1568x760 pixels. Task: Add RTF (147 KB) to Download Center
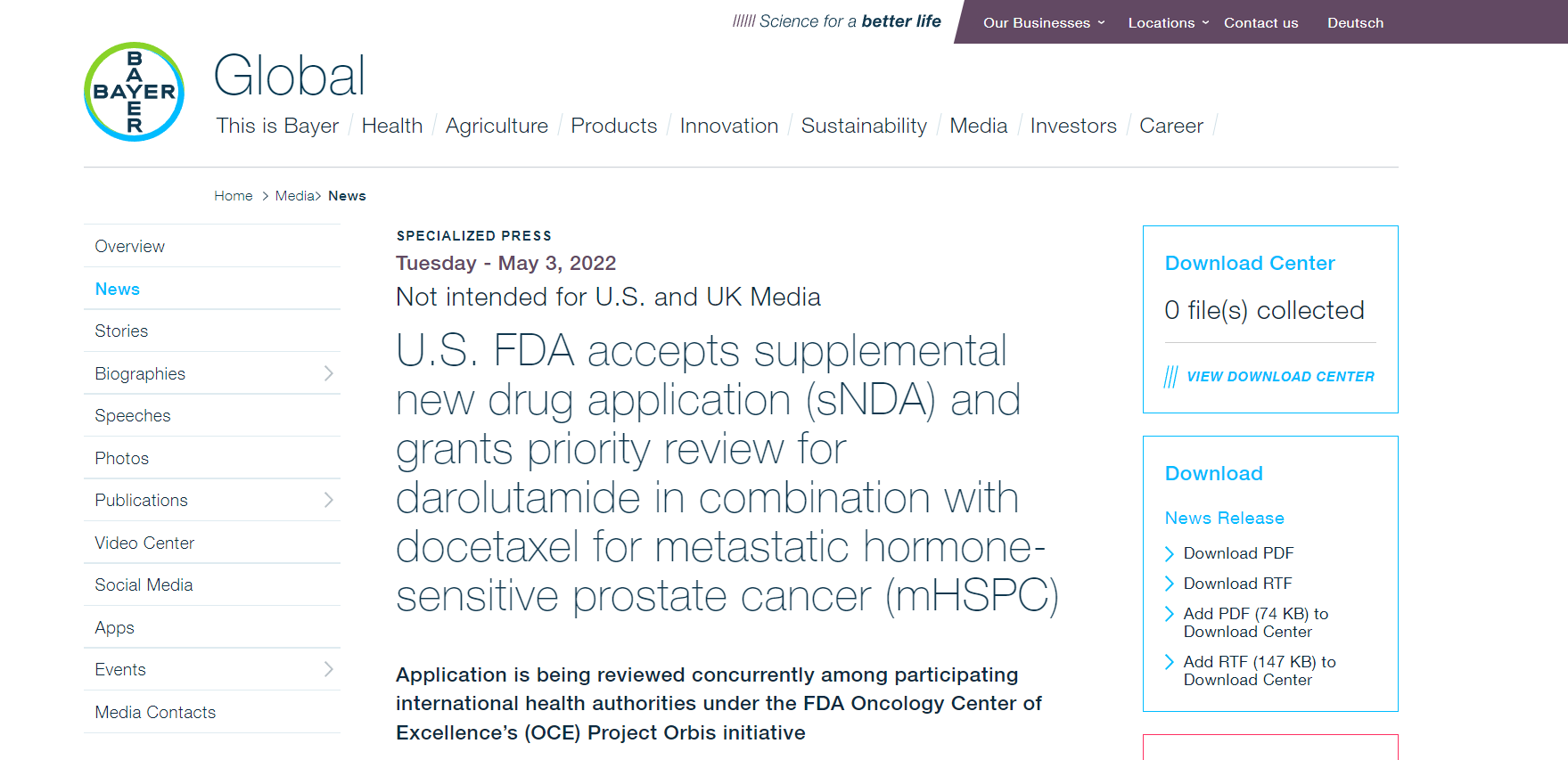(1259, 671)
